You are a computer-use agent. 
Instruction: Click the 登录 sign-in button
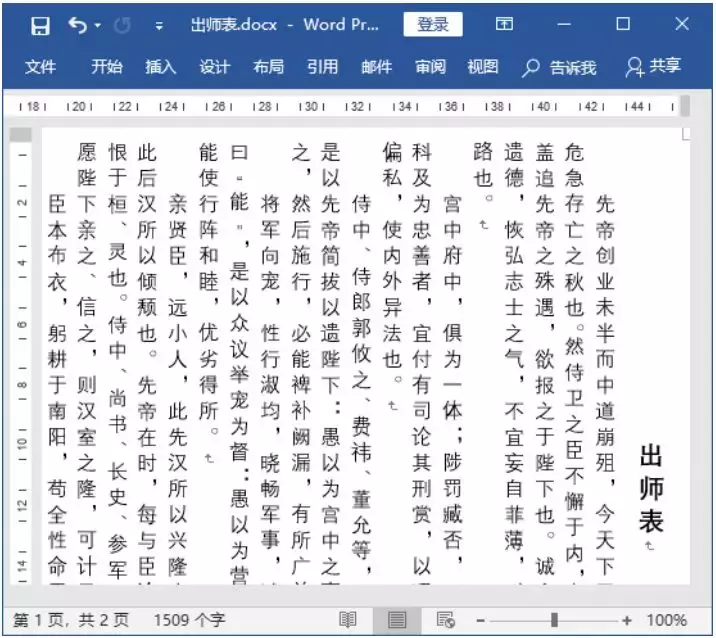(x=433, y=24)
